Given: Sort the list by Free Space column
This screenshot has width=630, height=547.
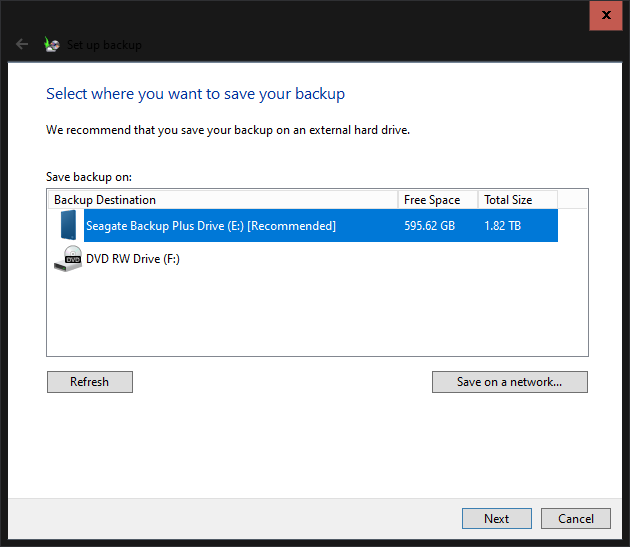Looking at the screenshot, I should pyautogui.click(x=437, y=200).
